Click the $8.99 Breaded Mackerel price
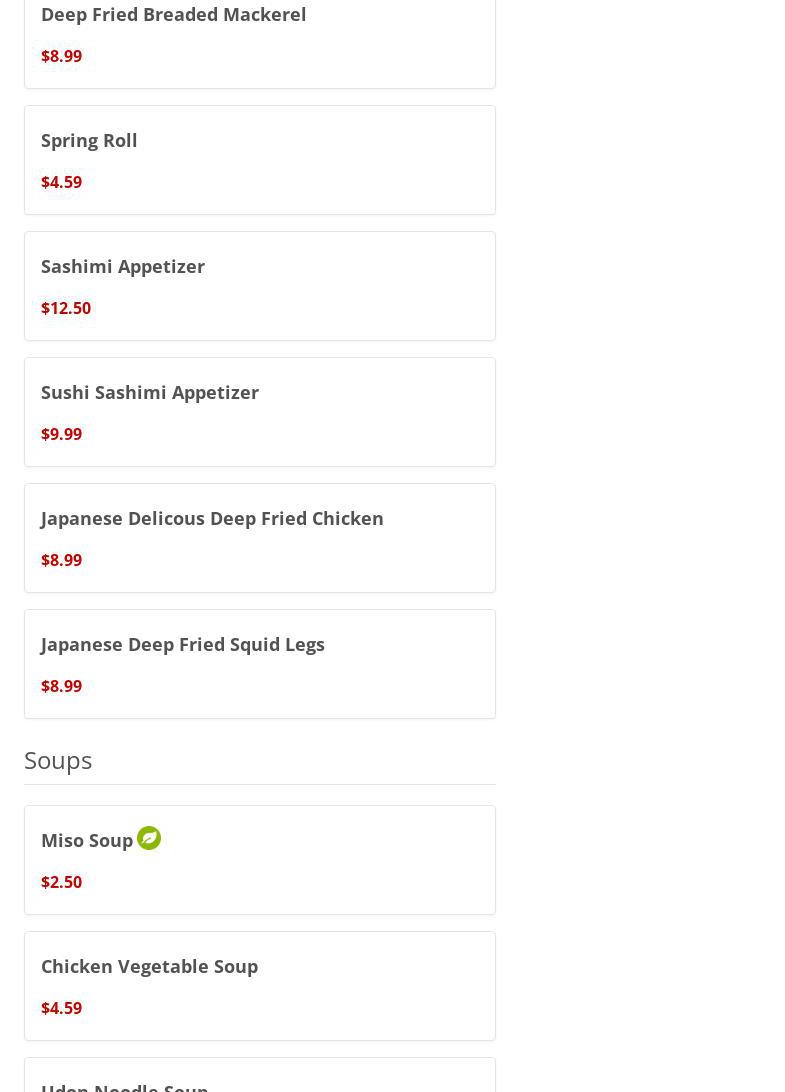785x1092 pixels. [x=62, y=56]
